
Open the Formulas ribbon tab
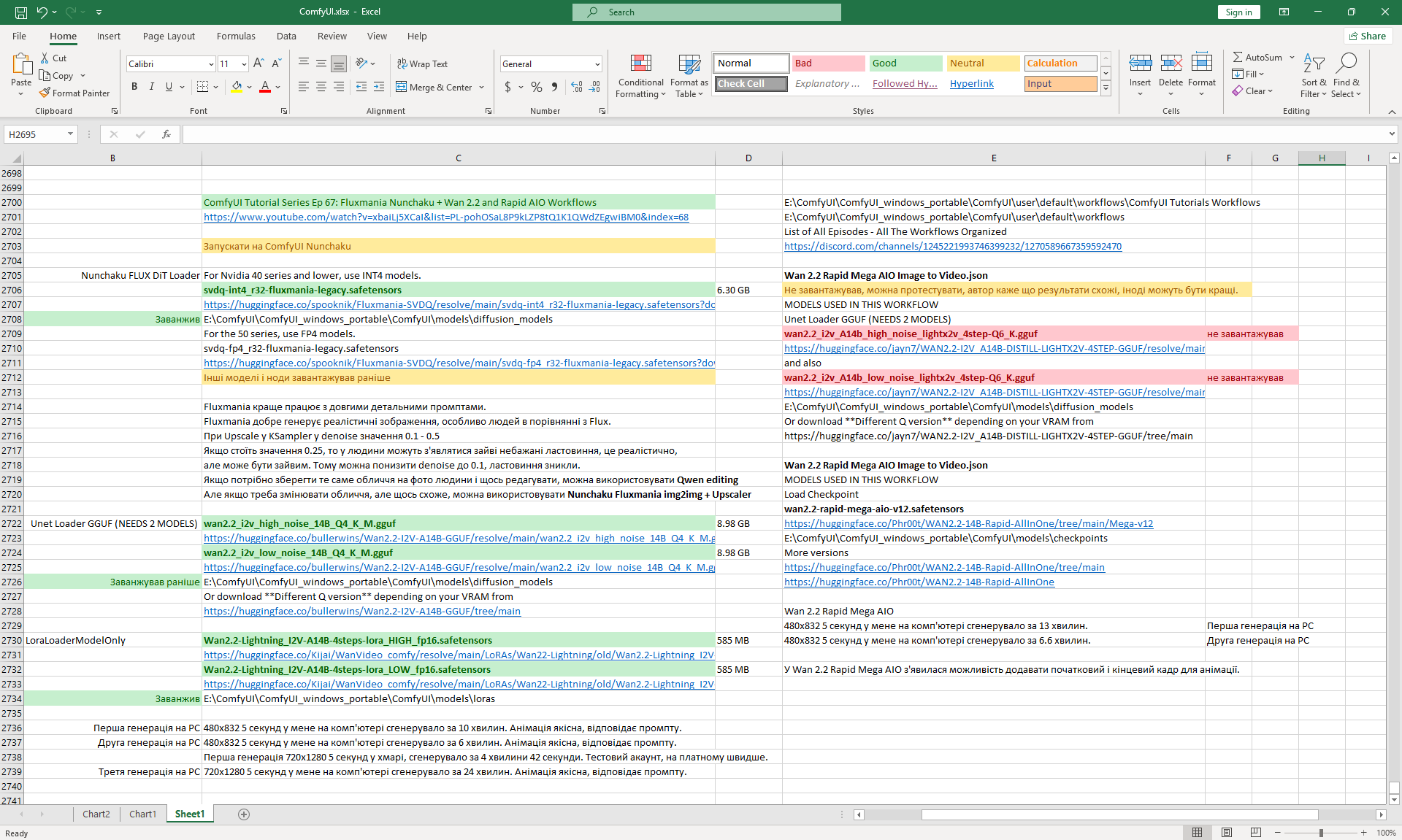tap(235, 36)
